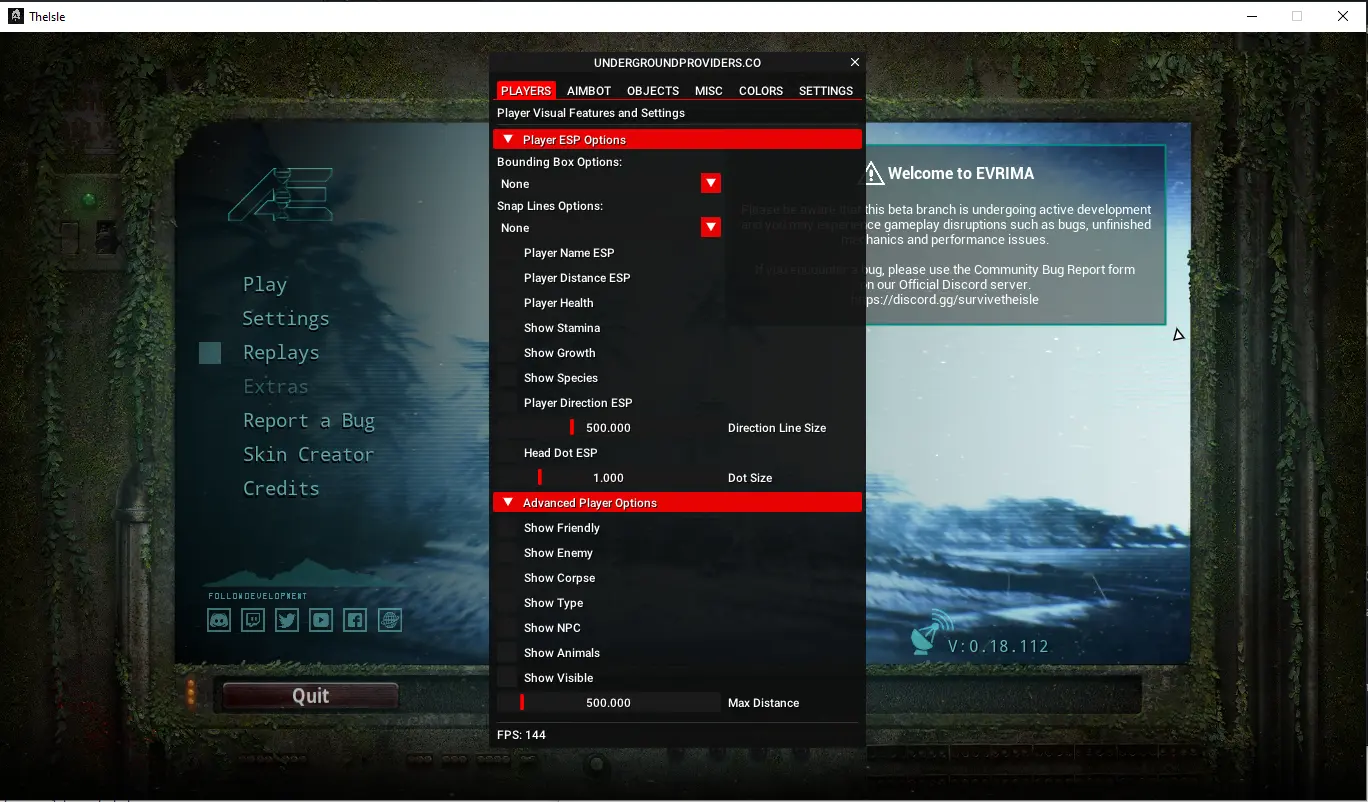Click the V:0.18.112 version text
Viewport: 1368px width, 802px height.
pos(998,646)
